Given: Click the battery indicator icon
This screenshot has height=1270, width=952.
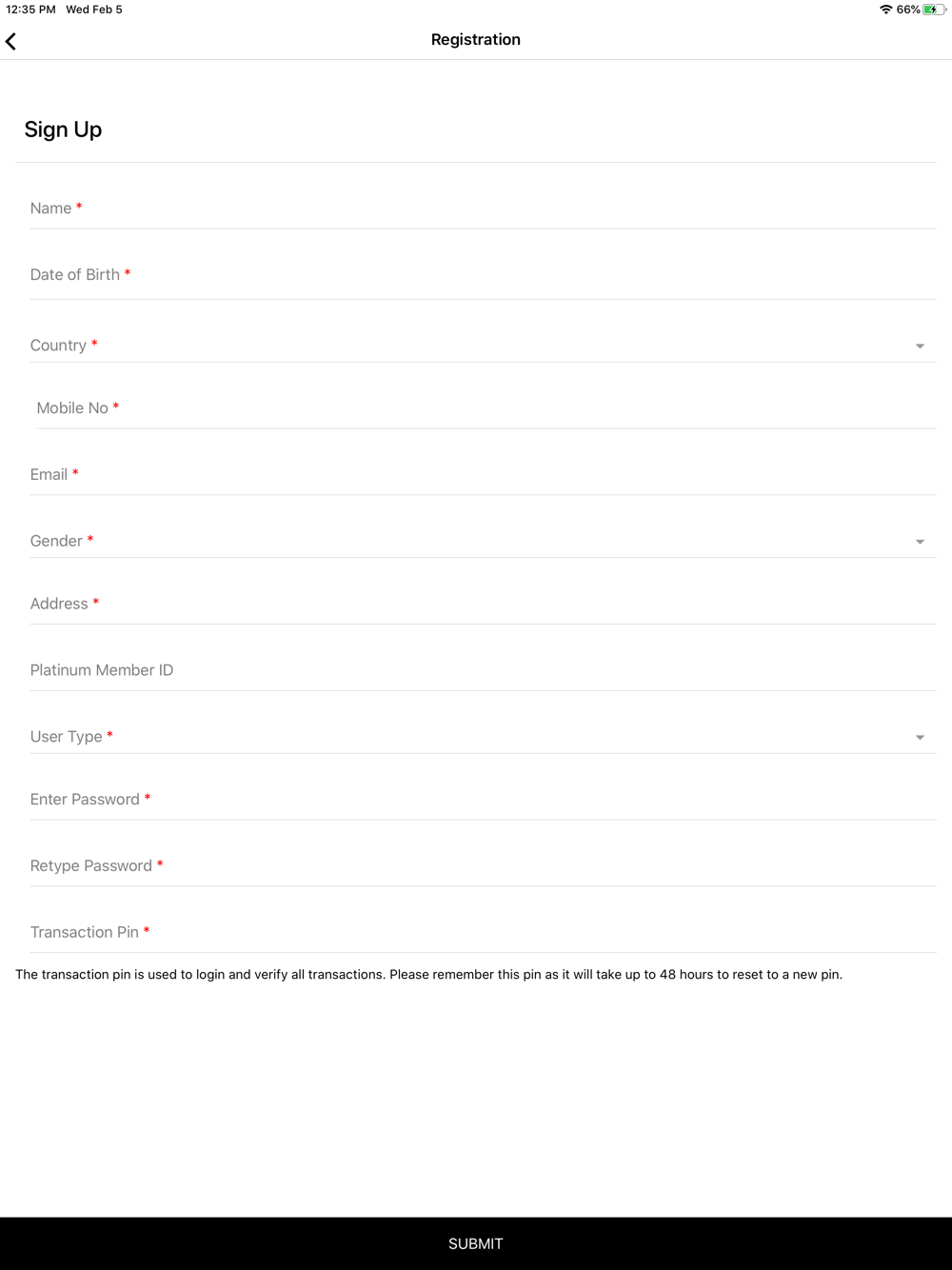Looking at the screenshot, I should pos(933,10).
